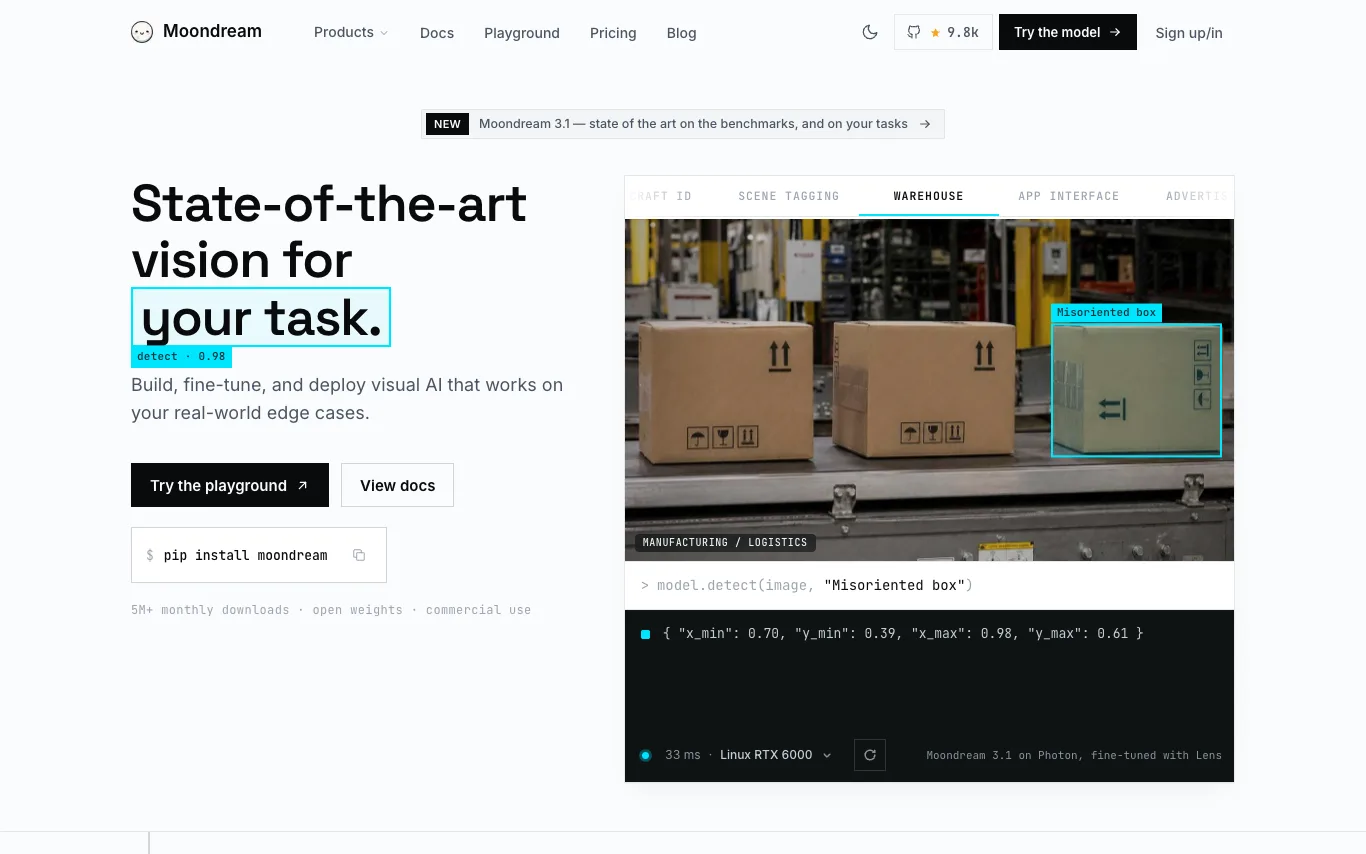This screenshot has height=854, width=1366.
Task: Click the Try the model button
Action: (1068, 32)
